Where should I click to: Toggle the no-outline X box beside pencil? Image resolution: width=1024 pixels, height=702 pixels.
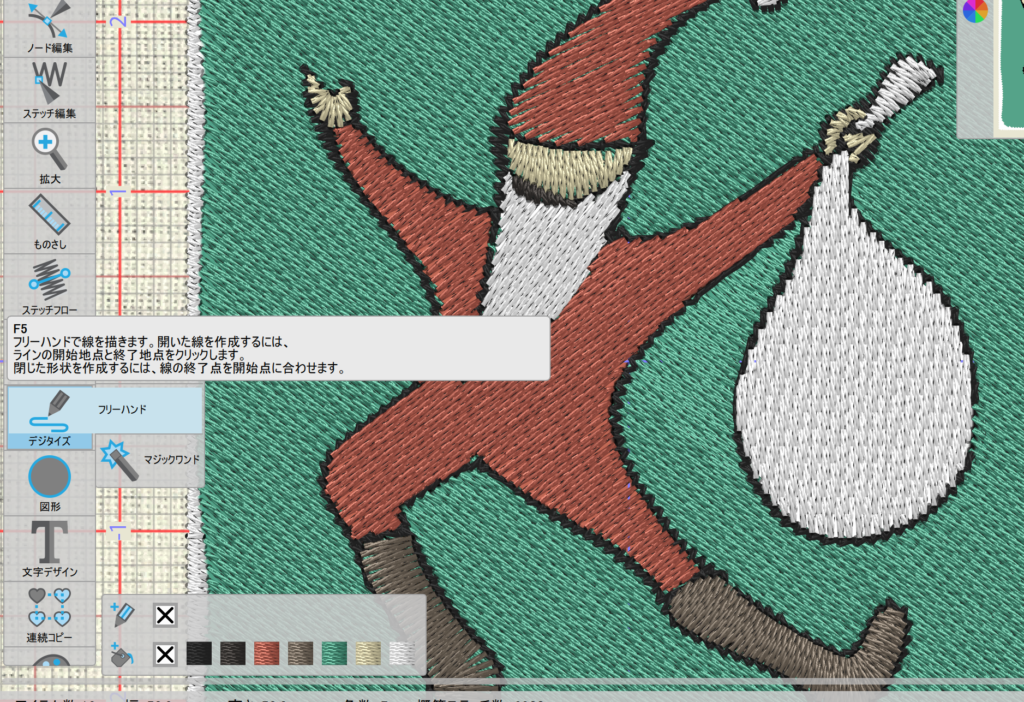tap(165, 615)
